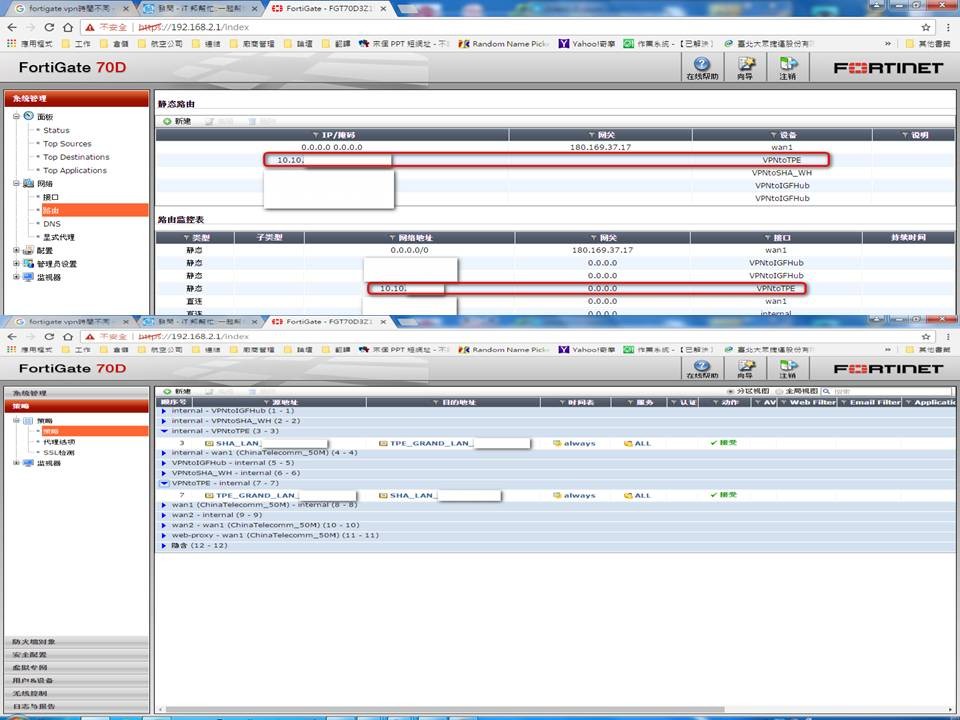Viewport: 960px width, 720px height.
Task: Open Top Applications in the upper sidebar
Action: [x=75, y=171]
